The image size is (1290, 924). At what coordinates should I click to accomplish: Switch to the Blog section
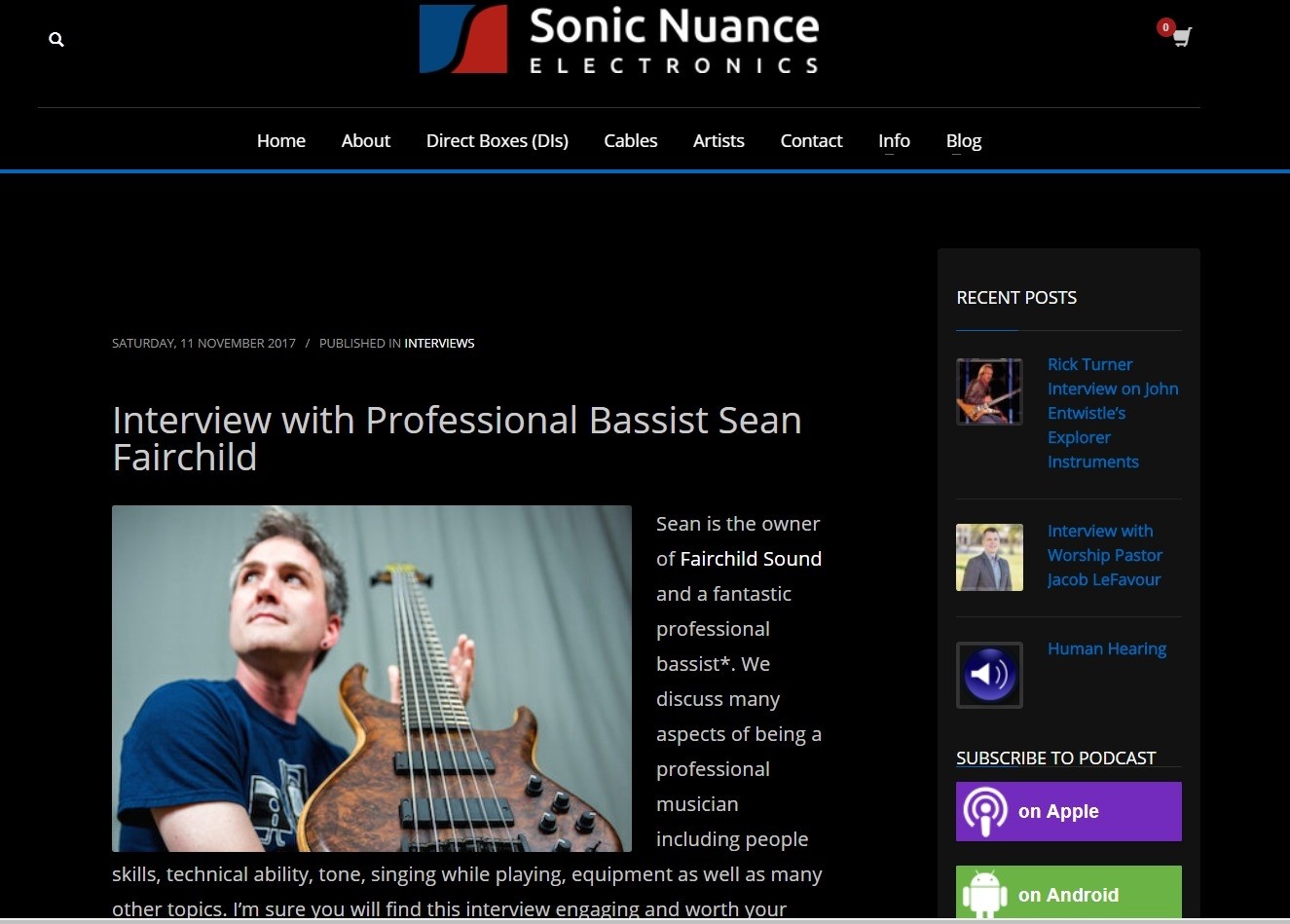pyautogui.click(x=963, y=140)
